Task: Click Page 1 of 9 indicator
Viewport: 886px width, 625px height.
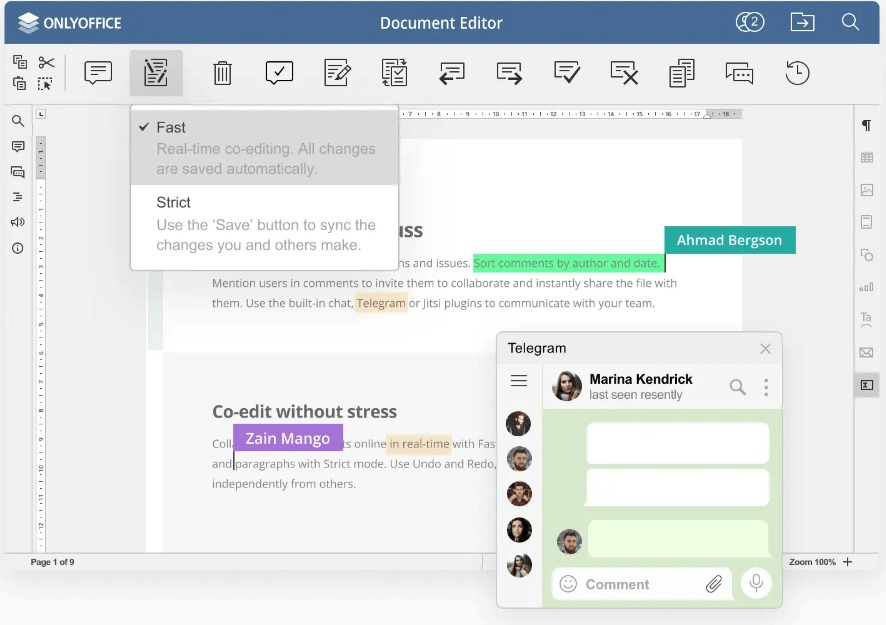Action: tap(52, 562)
